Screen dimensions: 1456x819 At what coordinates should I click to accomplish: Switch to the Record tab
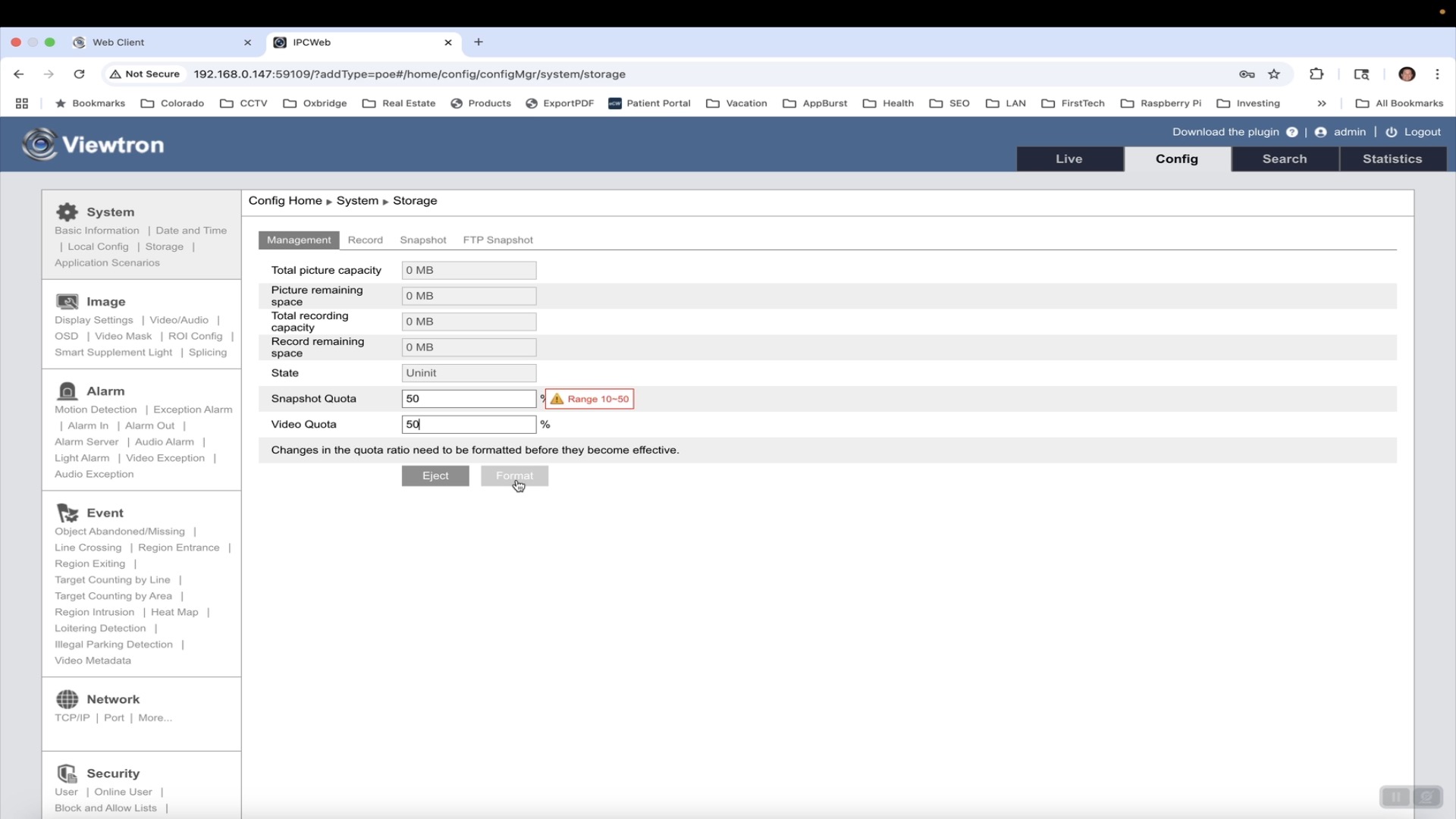(x=366, y=240)
